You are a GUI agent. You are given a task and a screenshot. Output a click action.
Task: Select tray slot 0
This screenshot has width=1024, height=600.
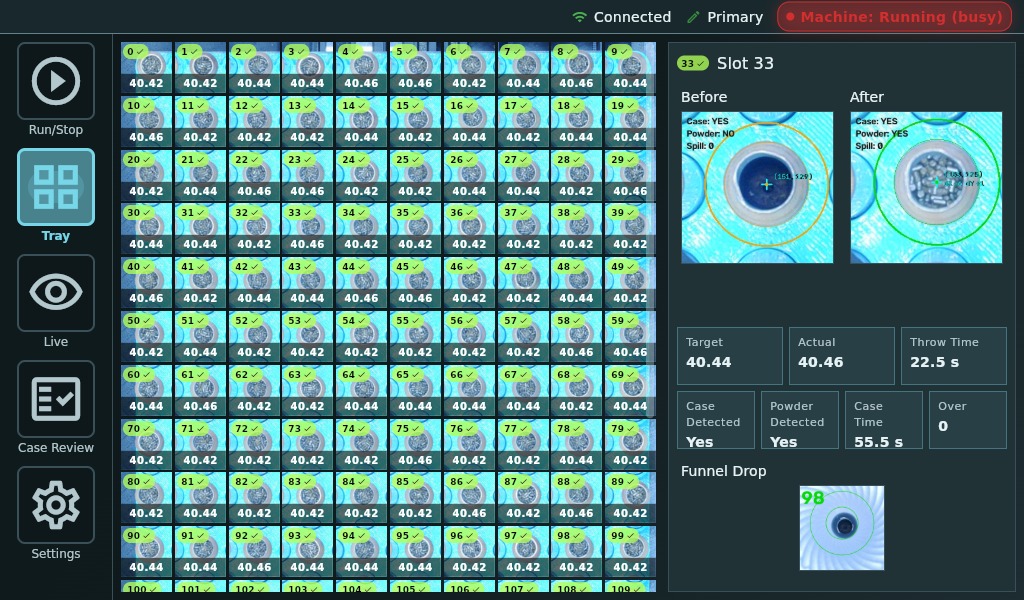point(146,67)
